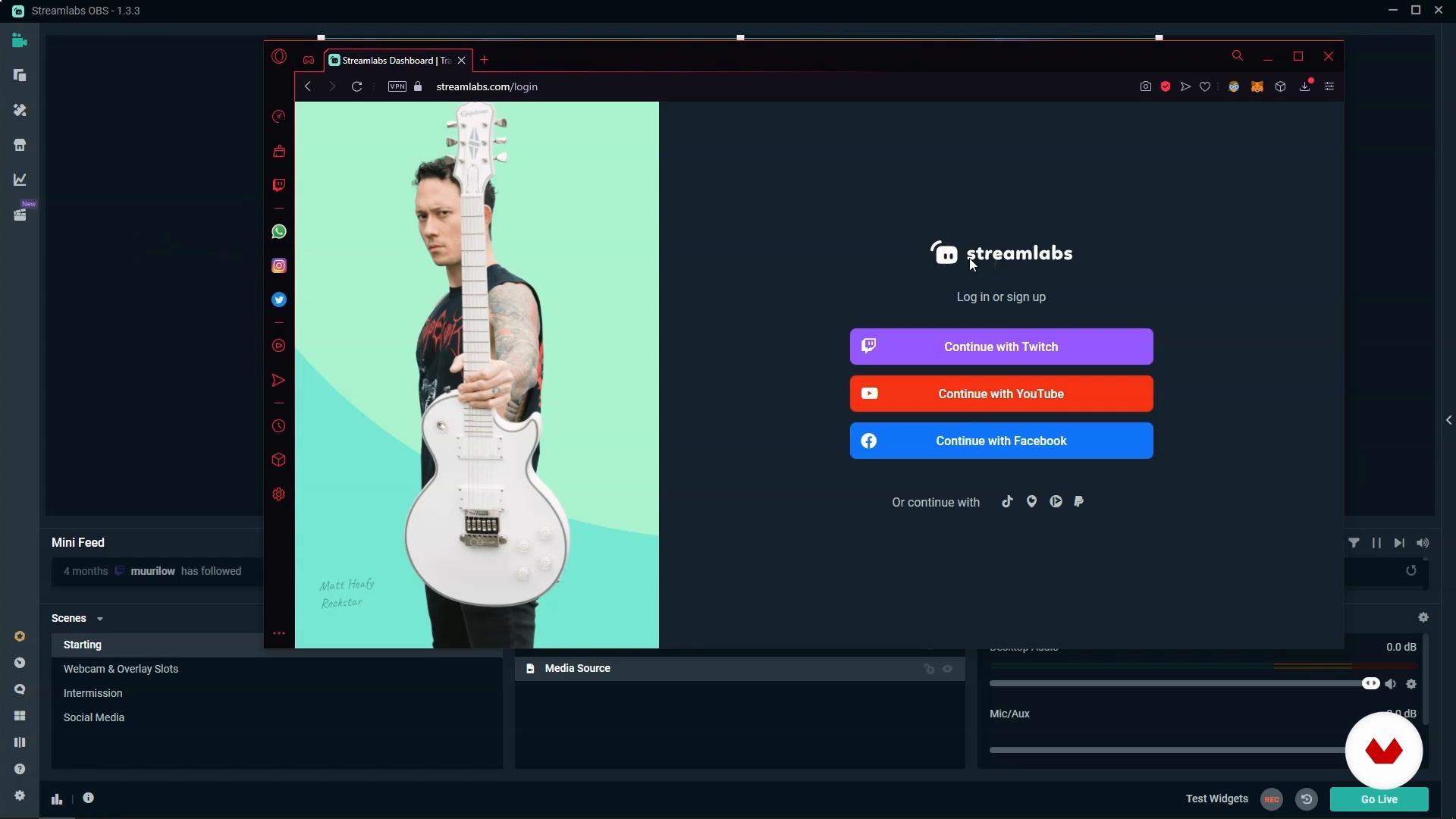This screenshot has height=819, width=1456.
Task: Open the analytics chart icon in sidebar
Action: pyautogui.click(x=20, y=180)
